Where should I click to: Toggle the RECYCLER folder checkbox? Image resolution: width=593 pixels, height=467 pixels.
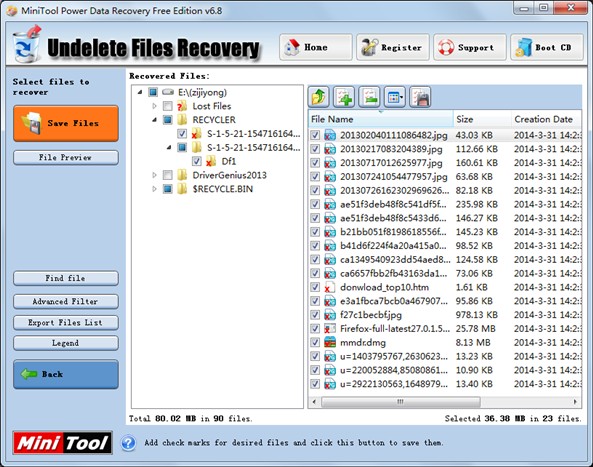click(168, 120)
